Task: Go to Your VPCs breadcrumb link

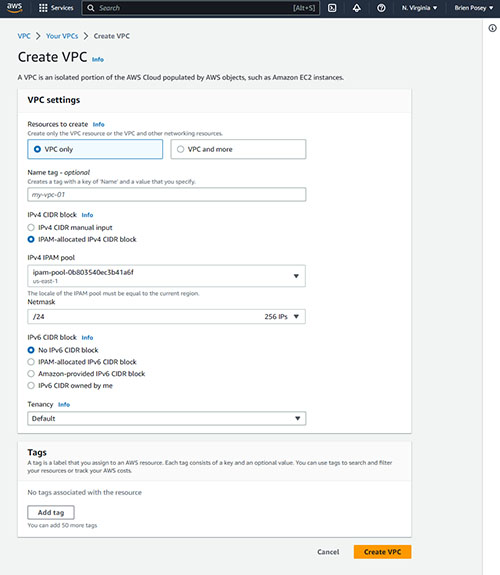Action: 62,36
